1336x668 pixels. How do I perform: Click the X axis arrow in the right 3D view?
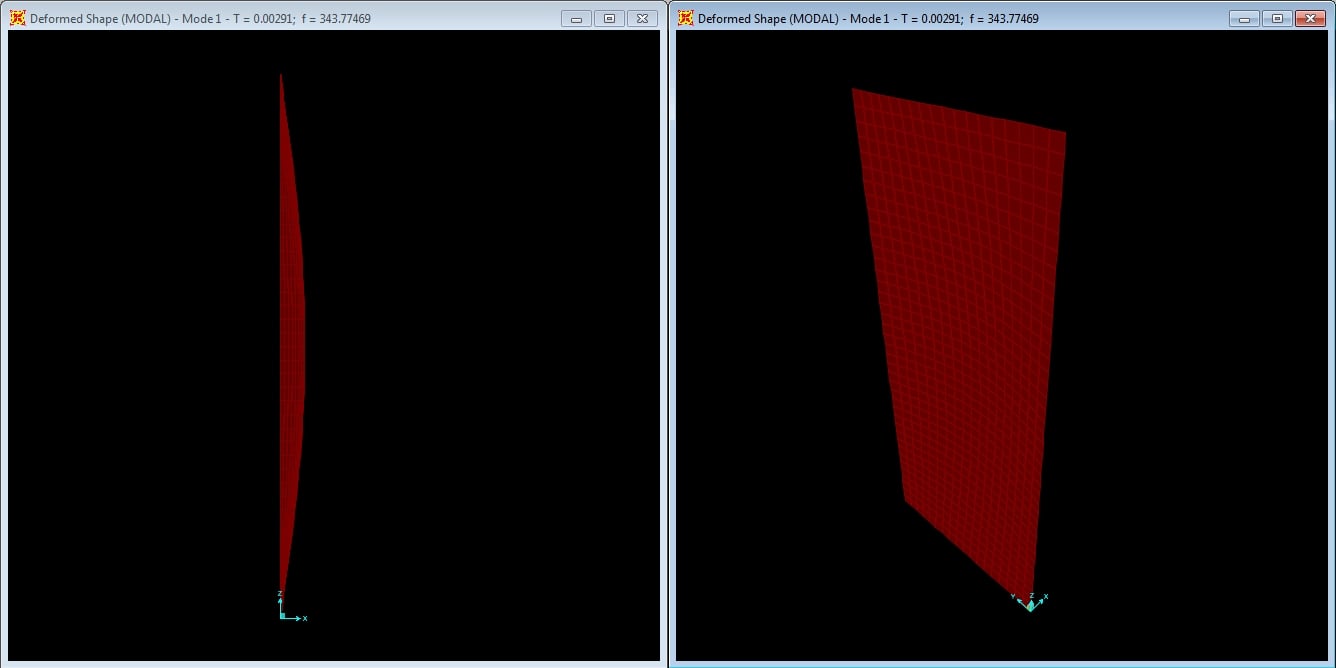point(1040,600)
